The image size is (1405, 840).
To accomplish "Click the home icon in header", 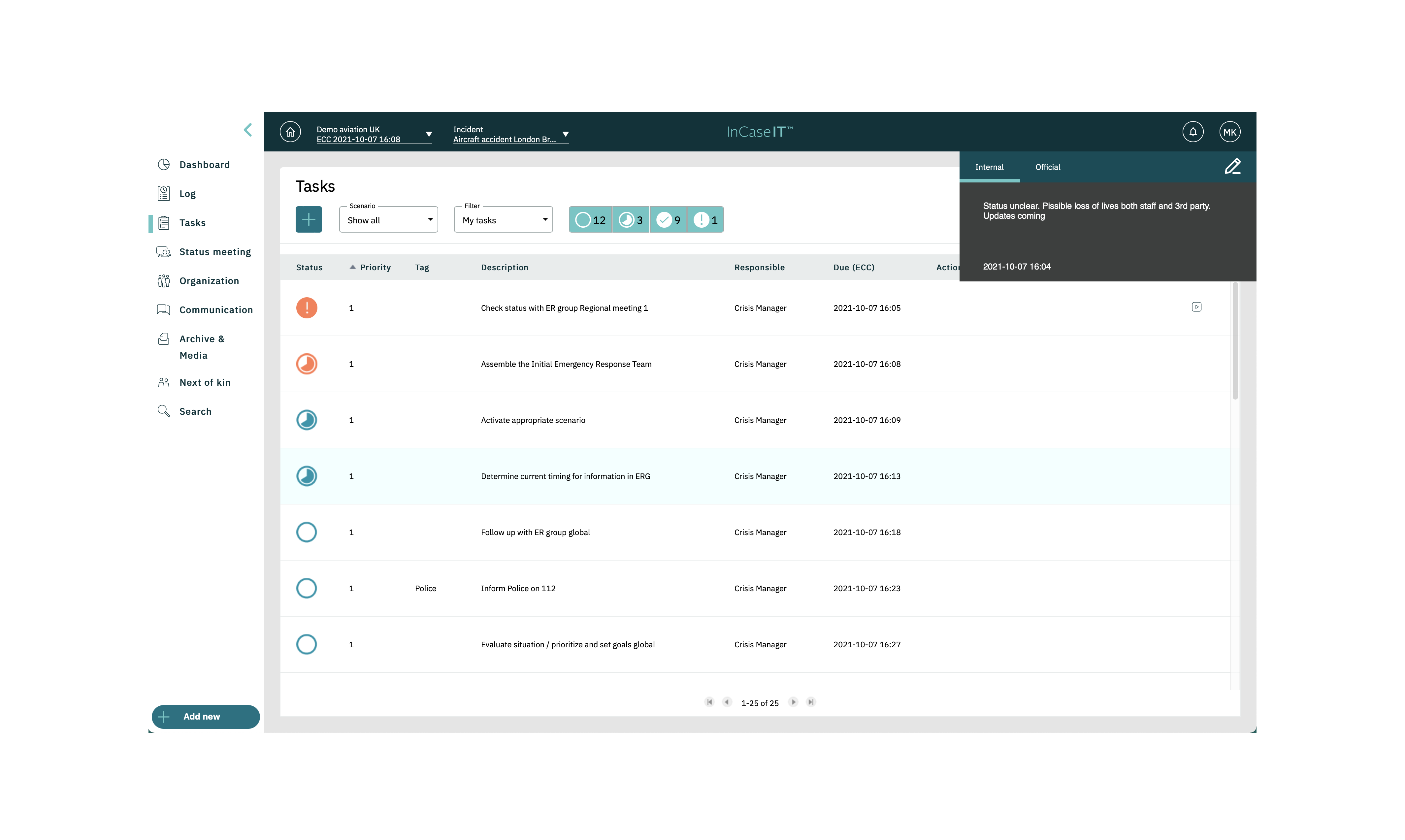I will point(290,132).
